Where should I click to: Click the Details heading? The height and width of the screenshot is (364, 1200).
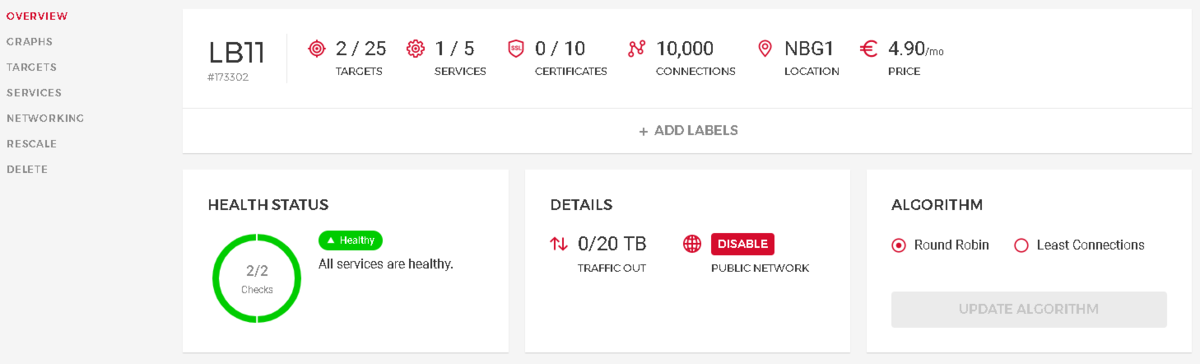click(581, 205)
